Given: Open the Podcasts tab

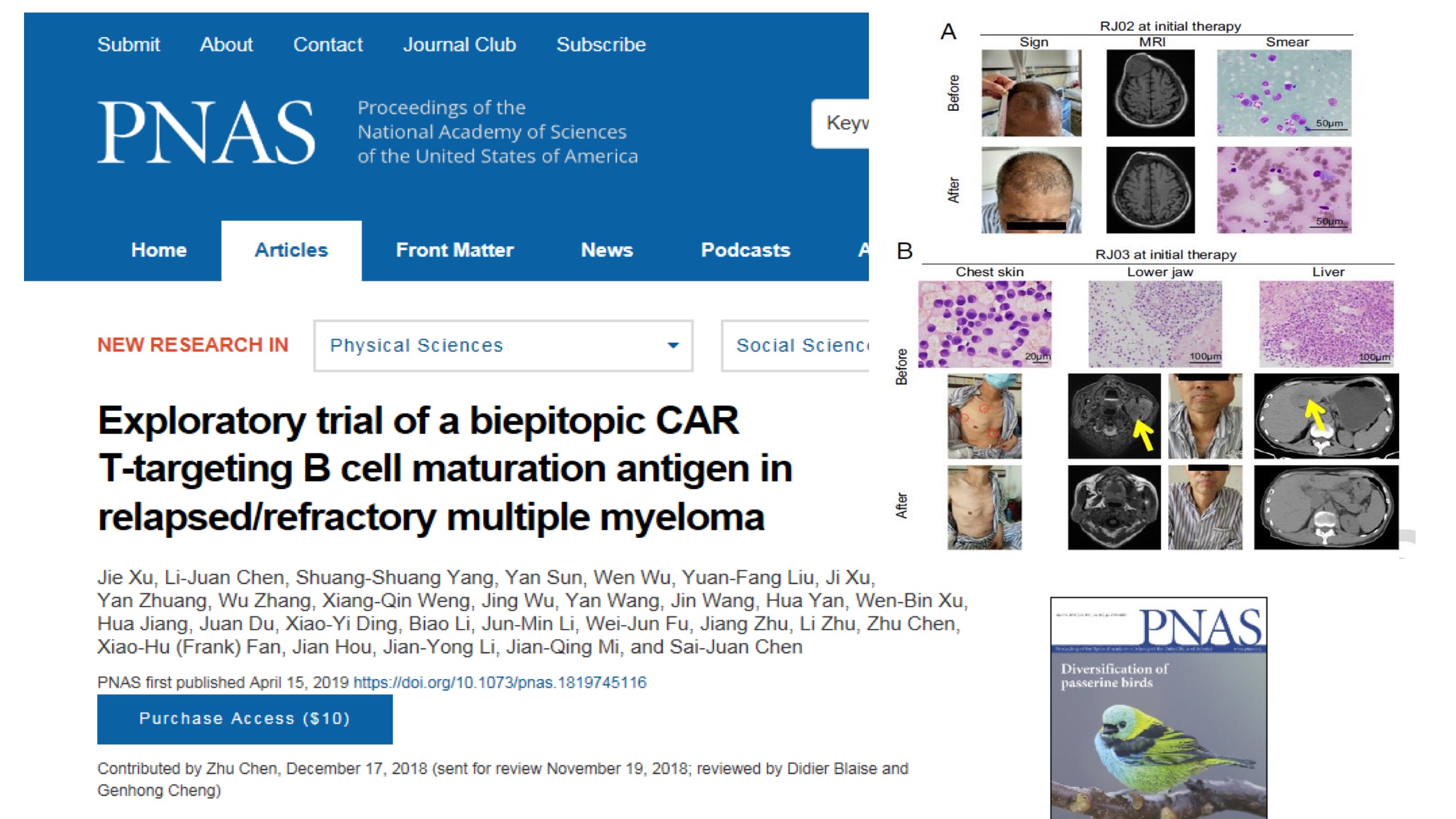Looking at the screenshot, I should click(x=745, y=250).
